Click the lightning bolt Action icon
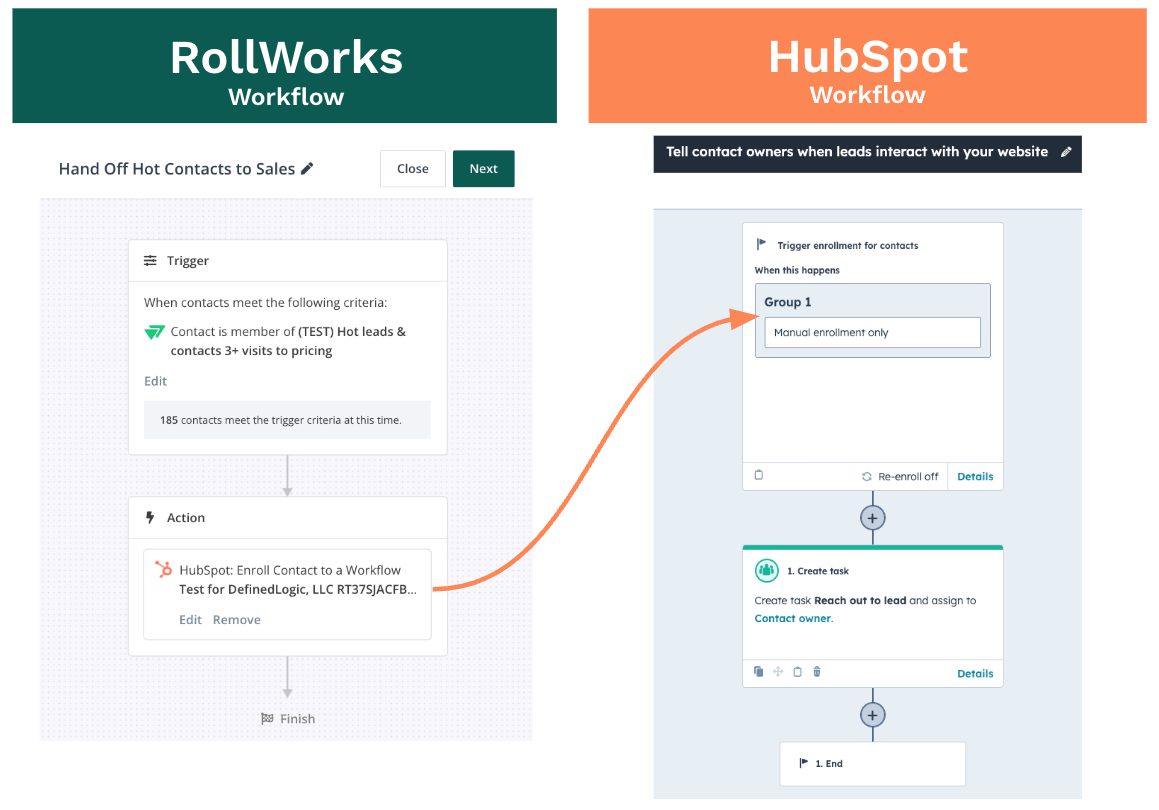Viewport: 1159px width, 810px height. (x=150, y=517)
